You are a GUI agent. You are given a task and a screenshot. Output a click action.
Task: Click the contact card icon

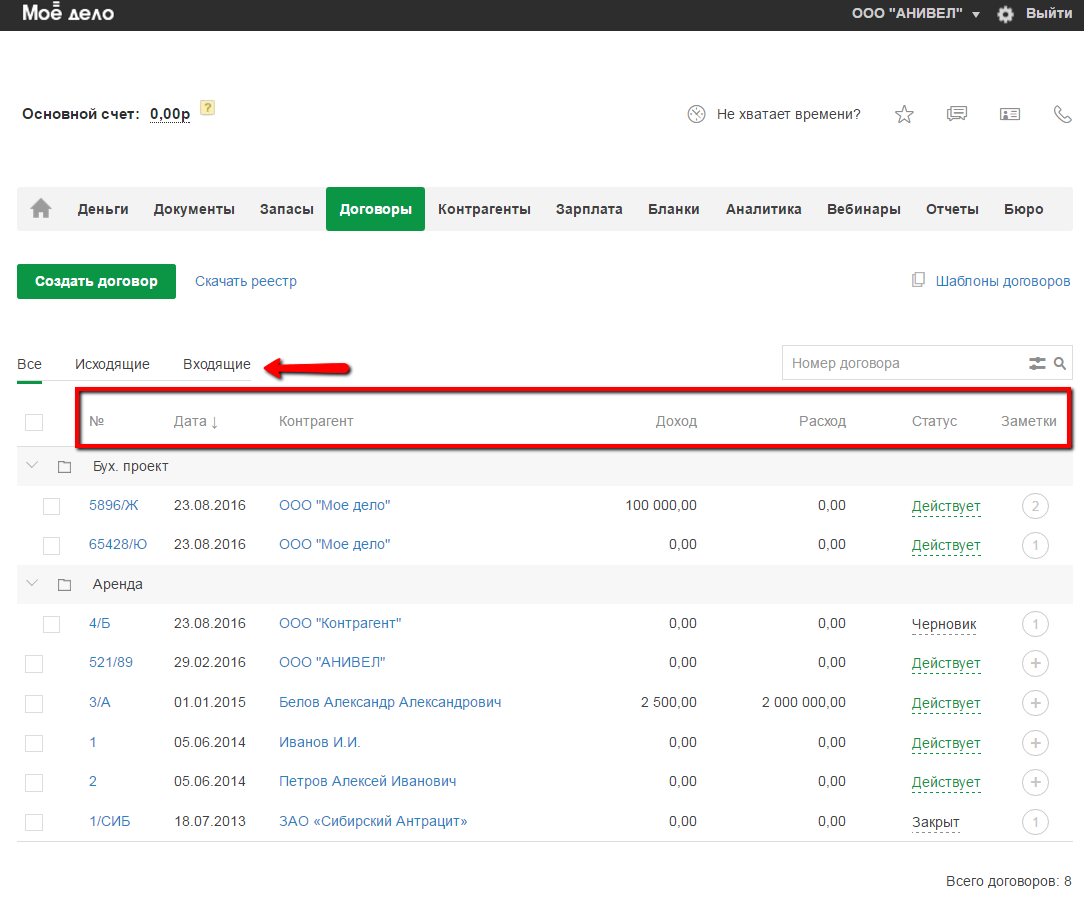(x=1010, y=114)
